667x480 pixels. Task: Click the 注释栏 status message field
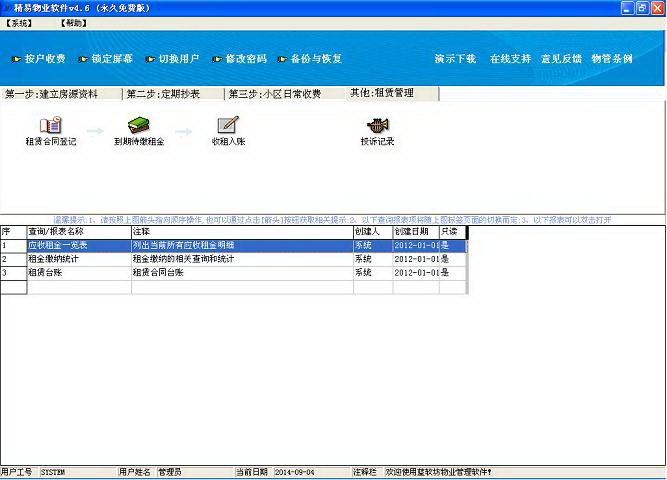[524, 472]
